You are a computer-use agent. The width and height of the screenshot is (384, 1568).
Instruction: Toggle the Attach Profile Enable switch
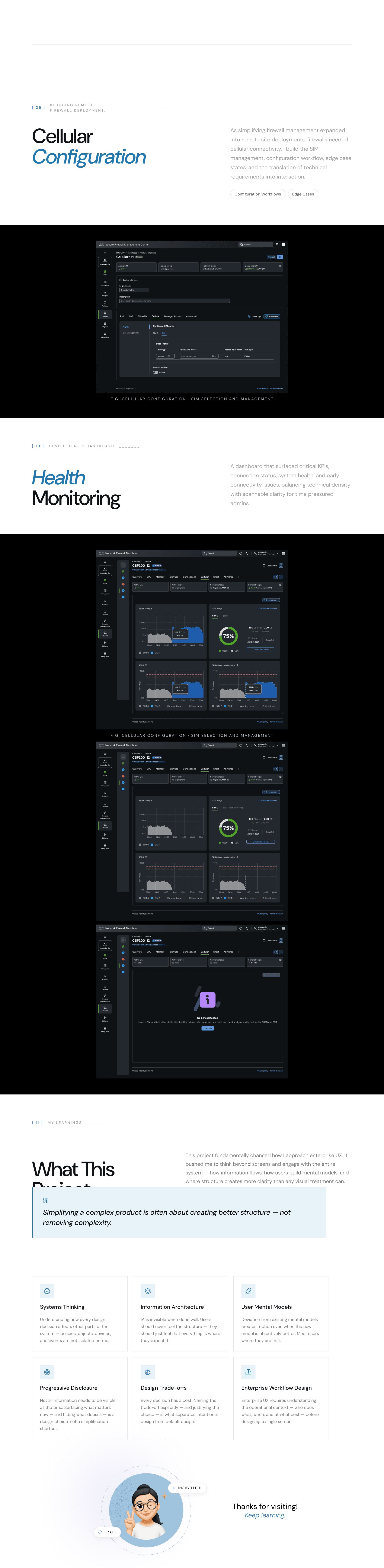[x=156, y=373]
